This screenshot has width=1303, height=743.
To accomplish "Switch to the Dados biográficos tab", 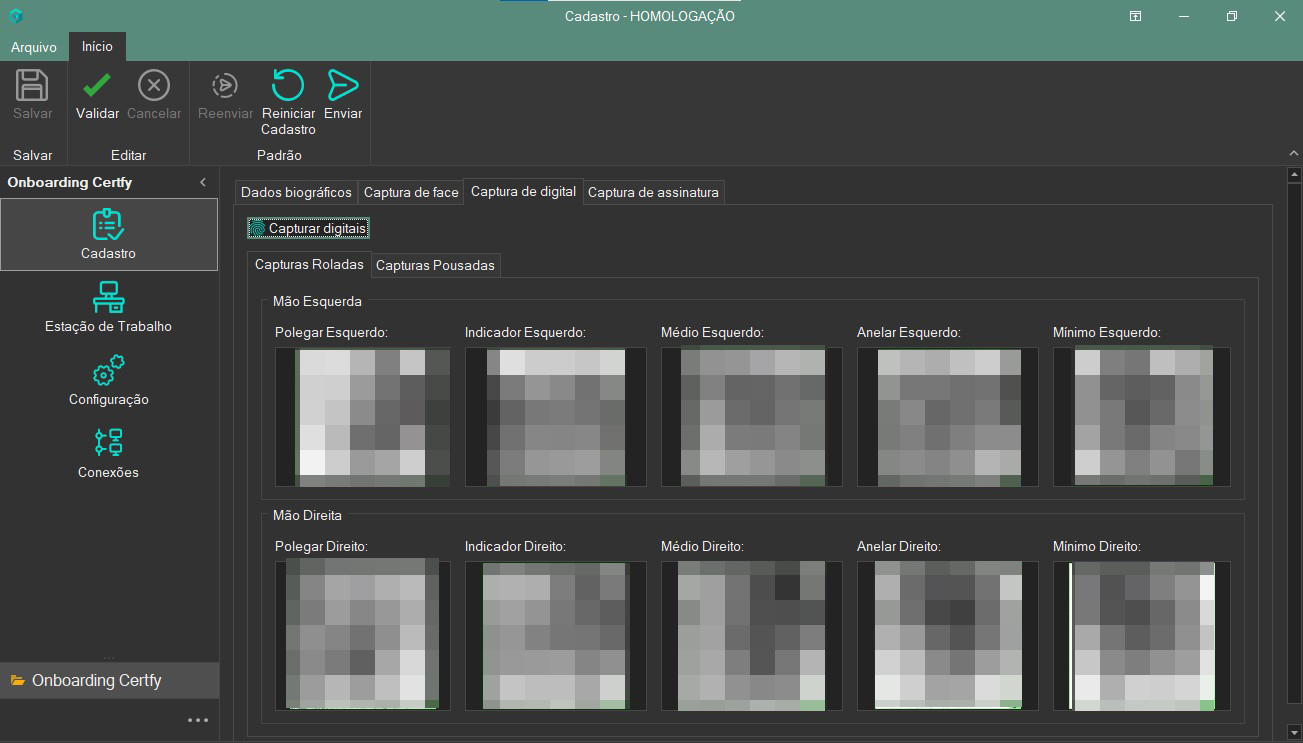I will [297, 192].
